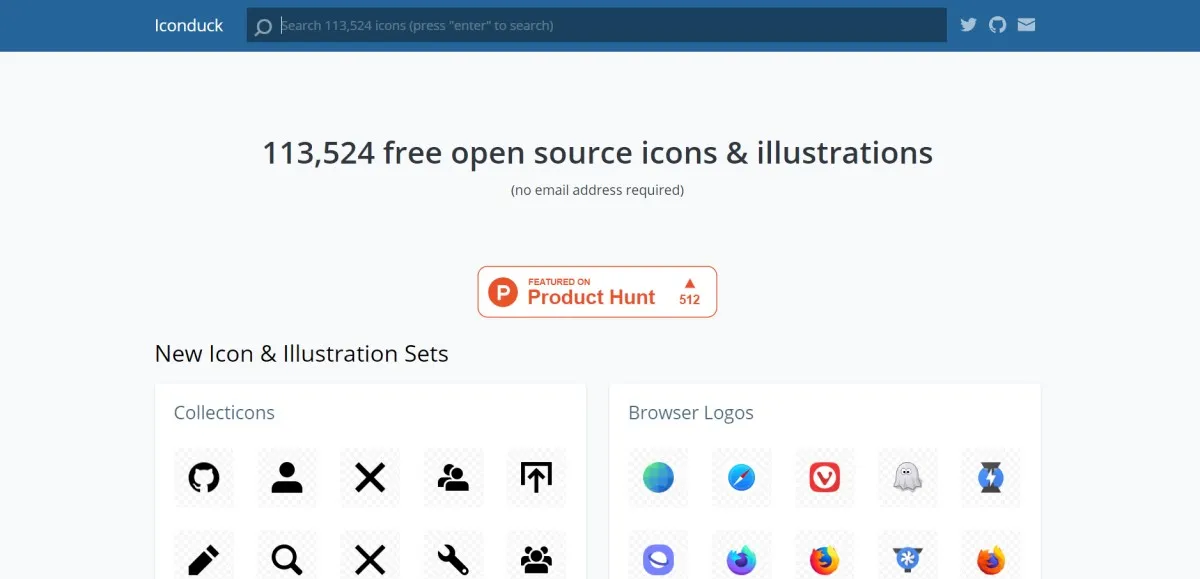
Task: Click the magnifier icon inside the search bar
Action: [263, 27]
